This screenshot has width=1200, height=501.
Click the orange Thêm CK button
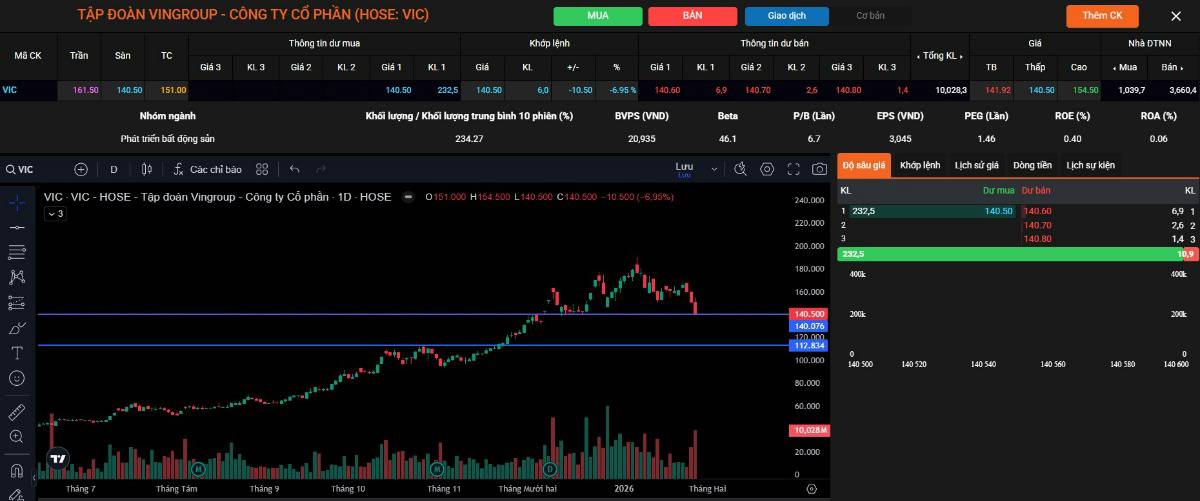tap(1102, 16)
